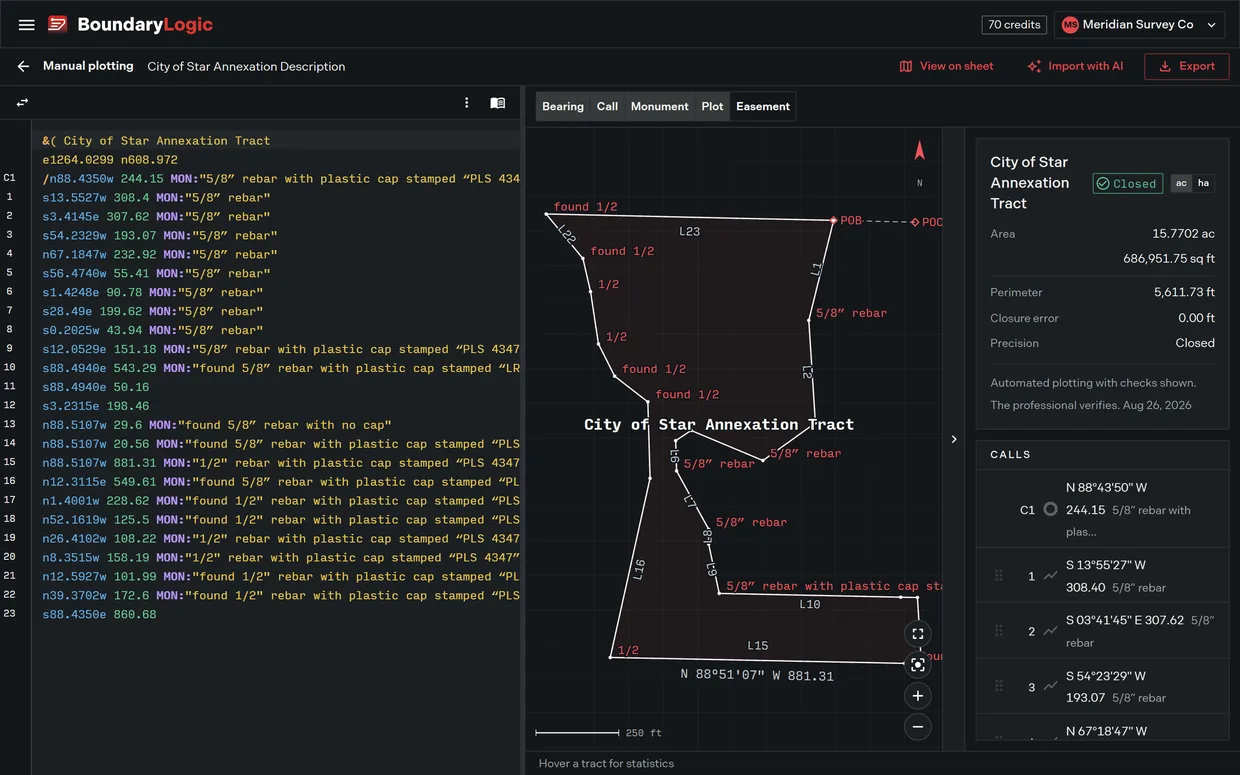The image size is (1240, 775).
Task: Click the center-on-tract focus icon
Action: pyautogui.click(x=918, y=665)
